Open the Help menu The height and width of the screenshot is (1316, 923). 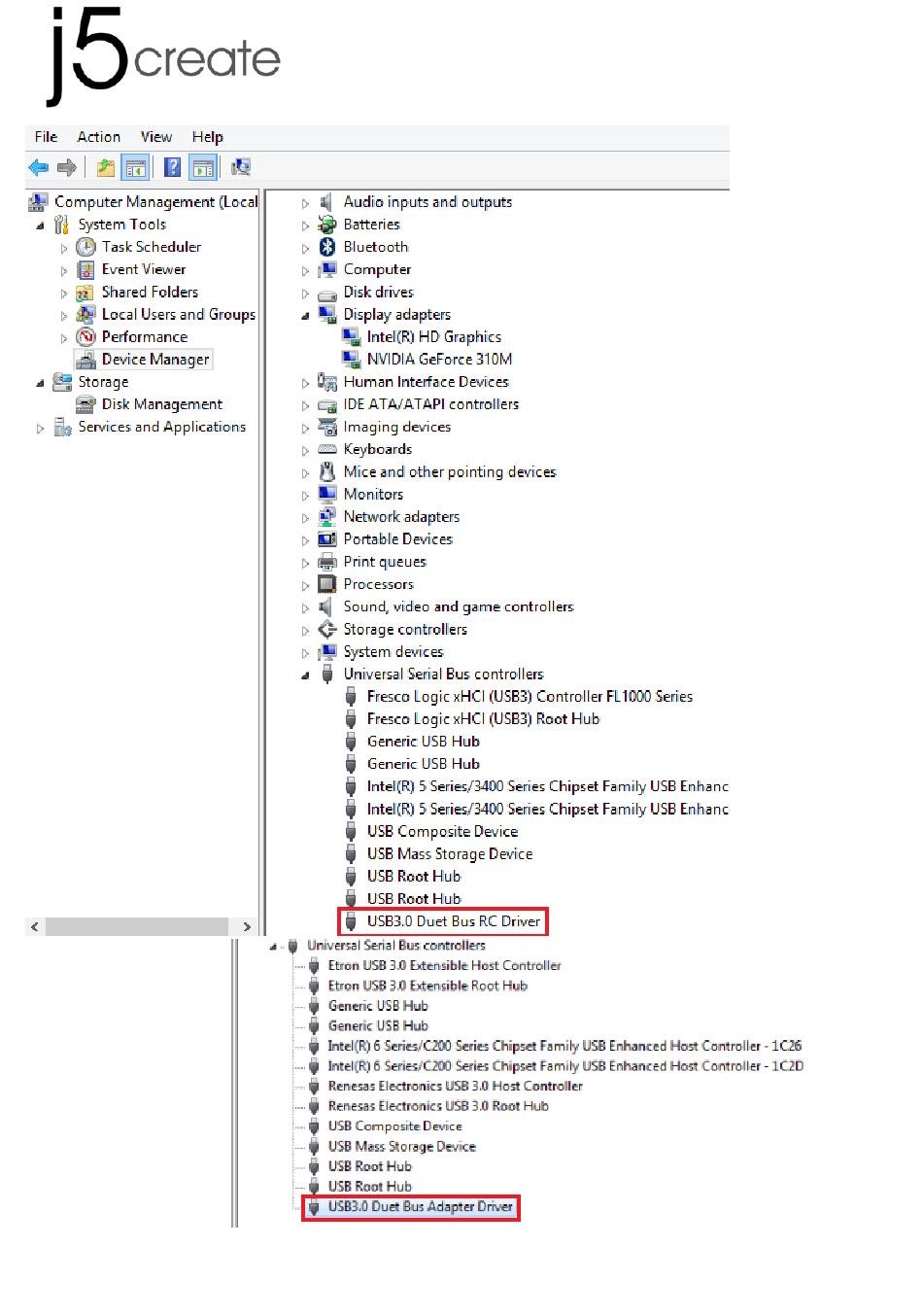coord(207,137)
